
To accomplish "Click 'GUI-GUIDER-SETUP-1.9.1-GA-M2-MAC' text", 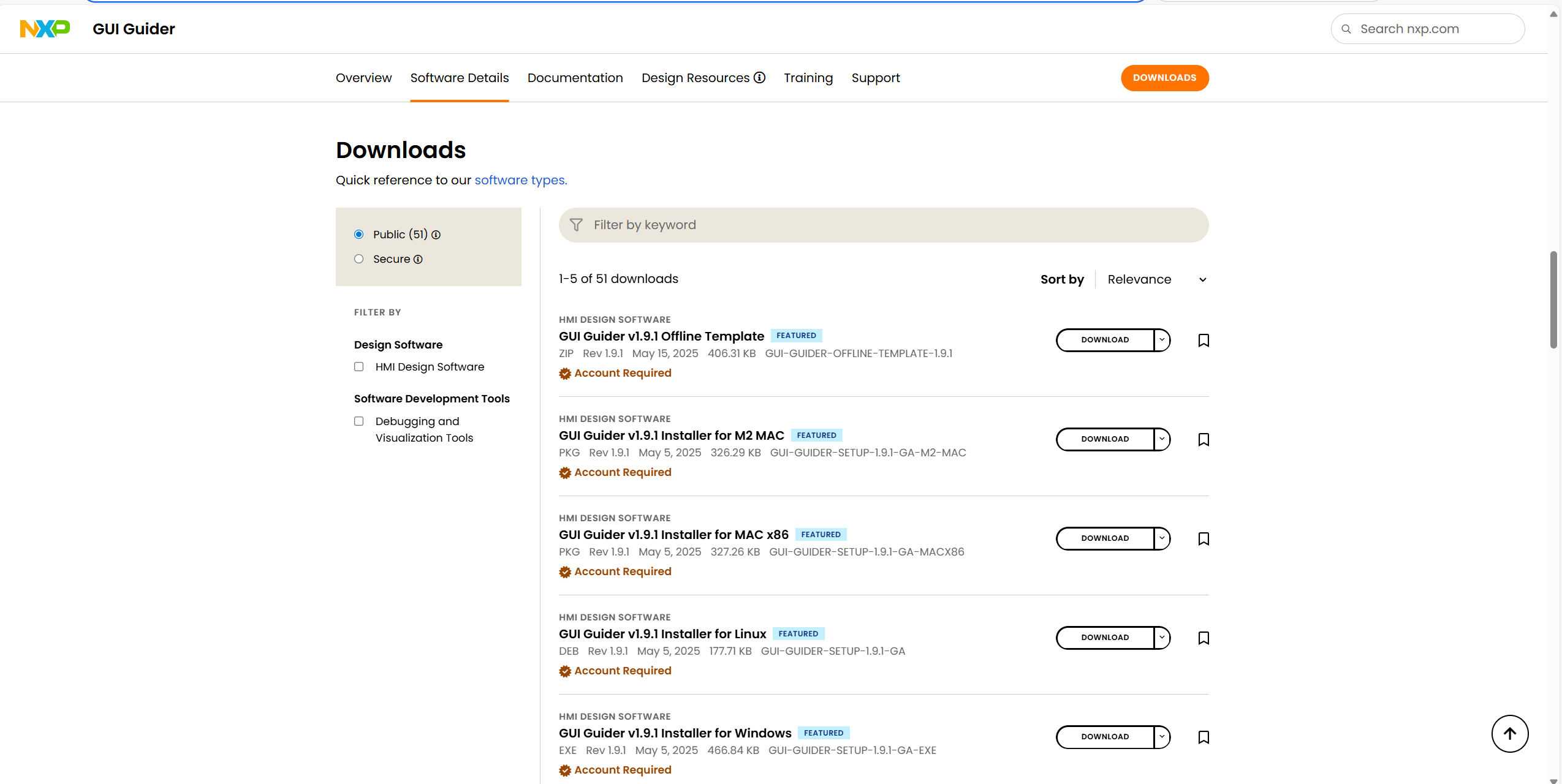I will pos(868,453).
